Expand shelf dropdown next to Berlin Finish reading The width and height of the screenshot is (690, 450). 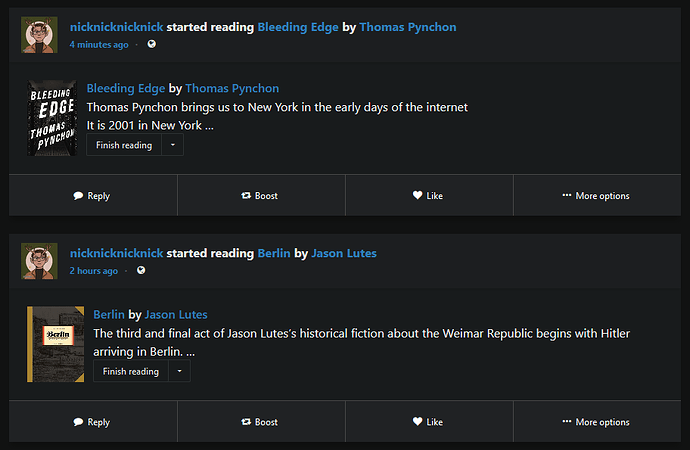pyautogui.click(x=179, y=371)
